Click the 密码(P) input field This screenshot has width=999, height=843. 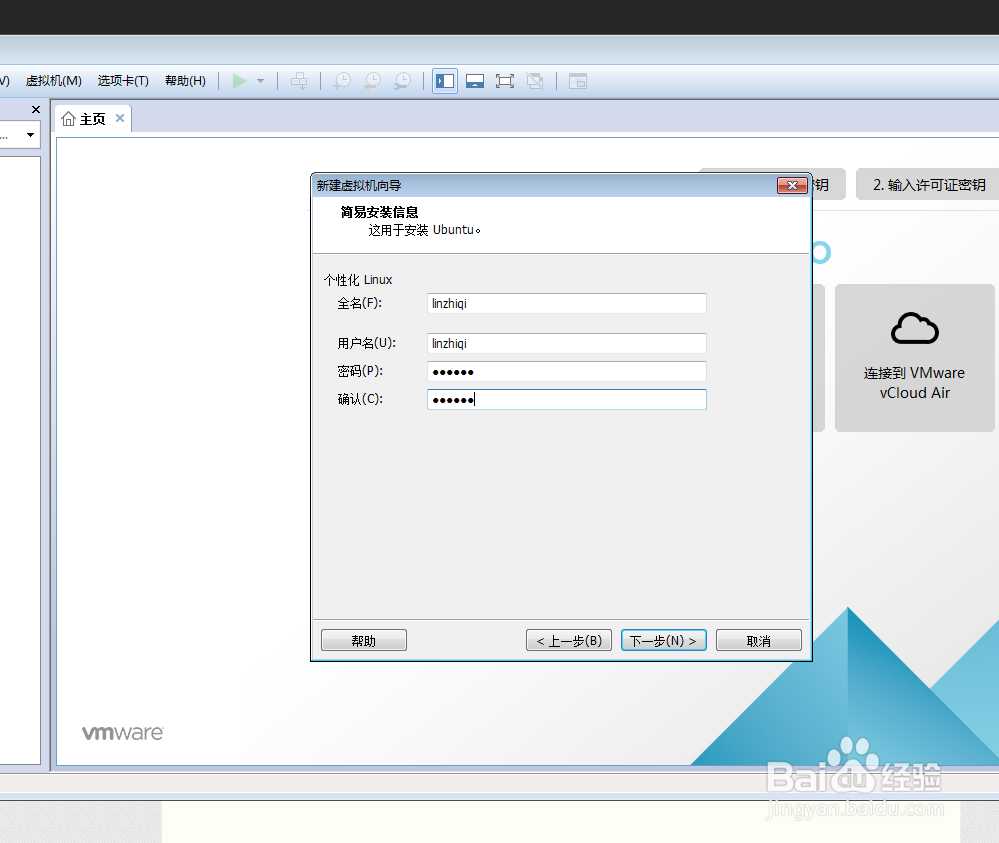tap(566, 371)
